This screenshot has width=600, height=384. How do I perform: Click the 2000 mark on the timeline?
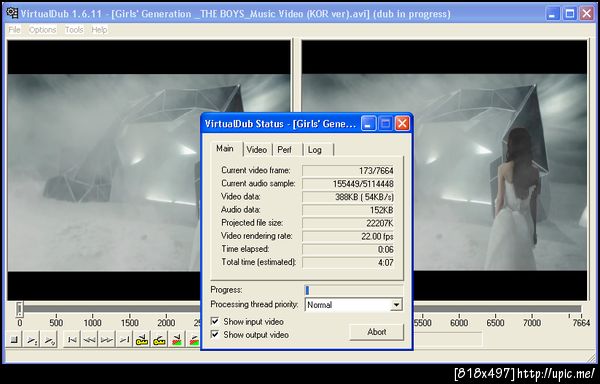pyautogui.click(x=166, y=323)
